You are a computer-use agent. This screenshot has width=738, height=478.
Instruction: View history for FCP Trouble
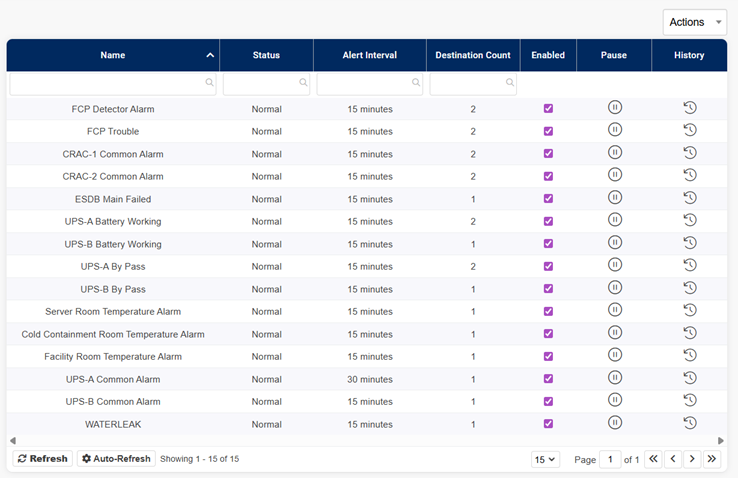(x=689, y=130)
